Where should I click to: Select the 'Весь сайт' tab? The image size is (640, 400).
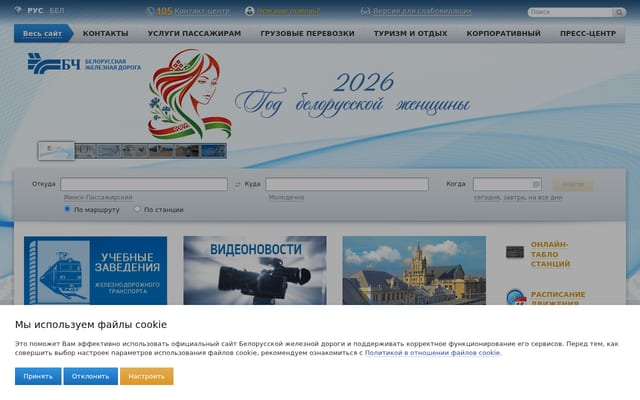click(x=42, y=33)
